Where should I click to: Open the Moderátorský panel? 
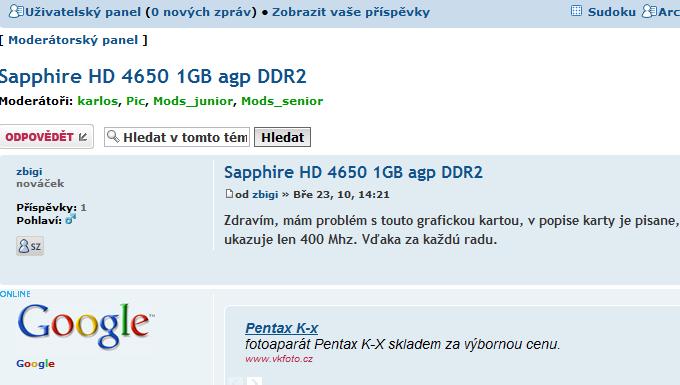tap(73, 40)
